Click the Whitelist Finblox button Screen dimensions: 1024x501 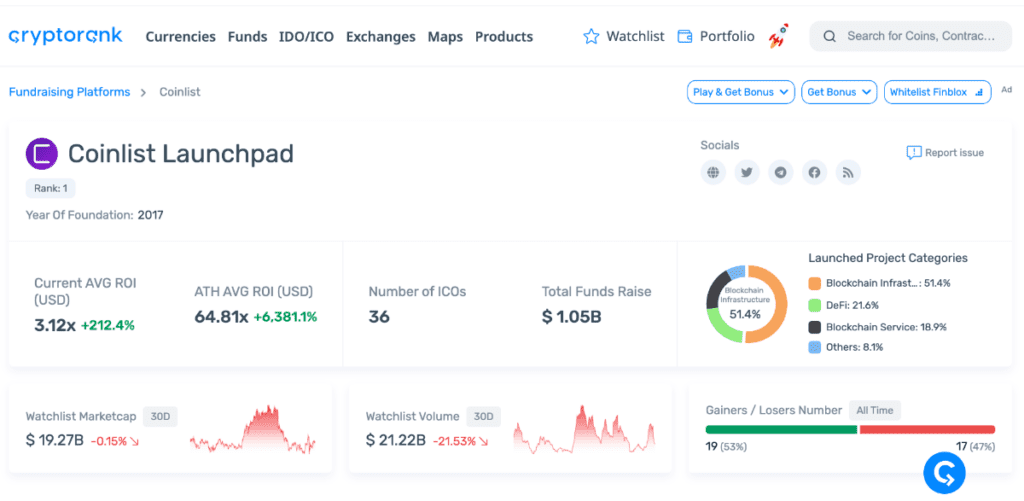[x=937, y=92]
